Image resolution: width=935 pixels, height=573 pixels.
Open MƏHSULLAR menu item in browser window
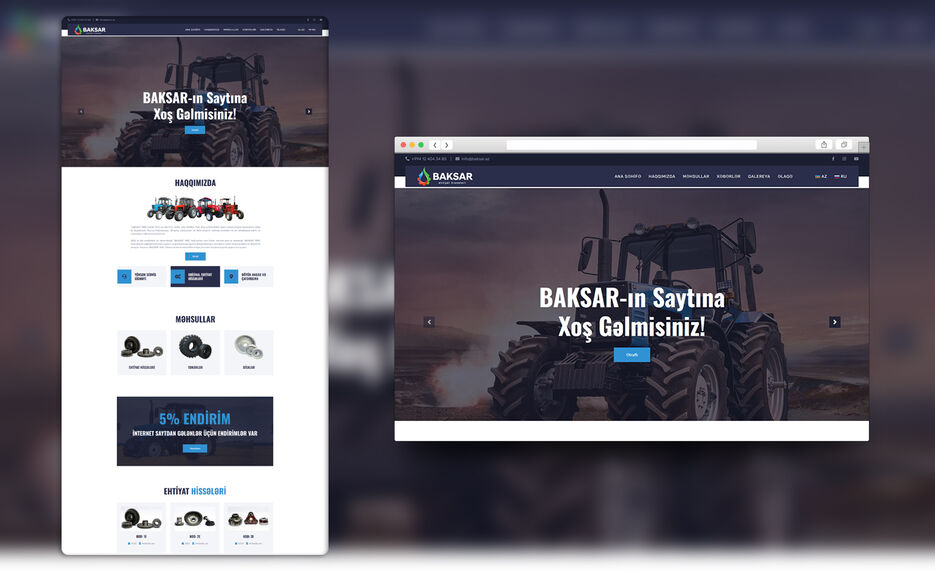[x=696, y=176]
